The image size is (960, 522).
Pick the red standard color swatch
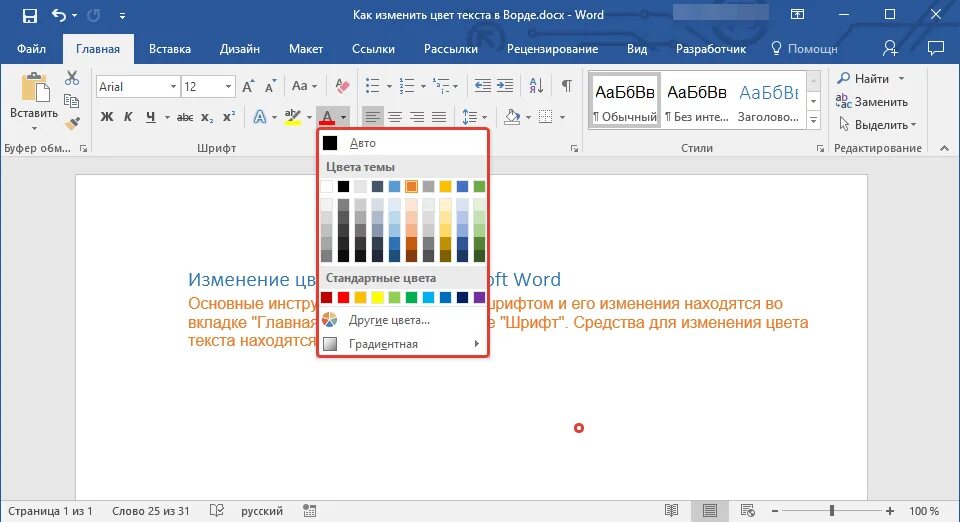coord(343,297)
